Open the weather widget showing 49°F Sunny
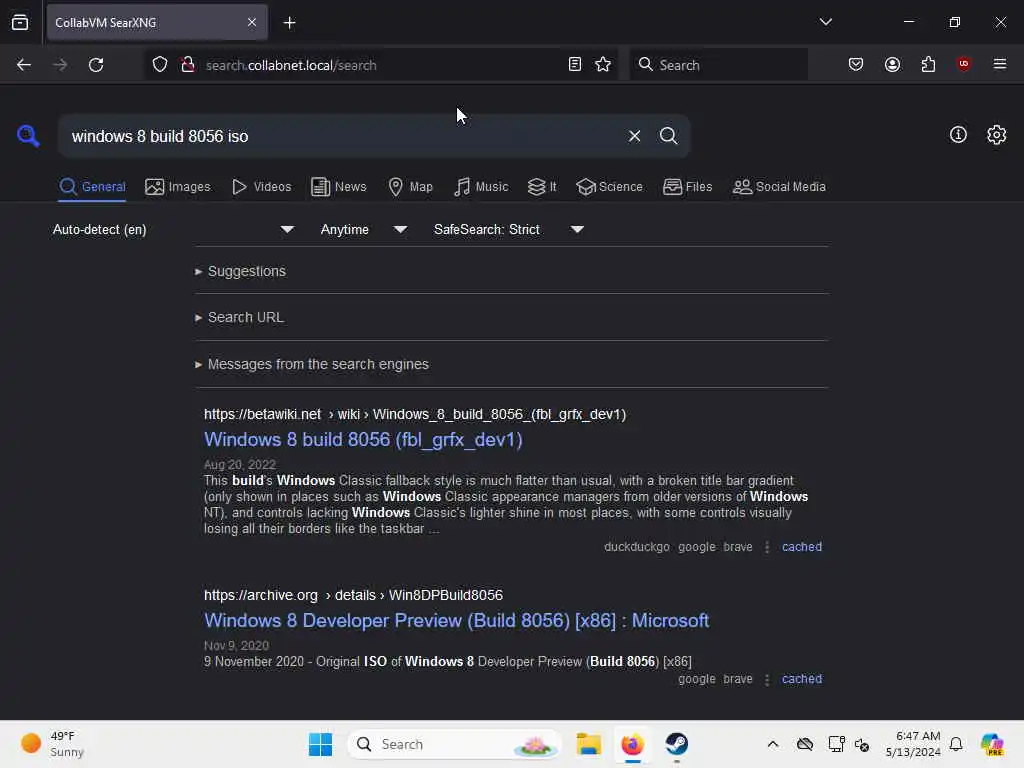1024x768 pixels. click(52, 744)
